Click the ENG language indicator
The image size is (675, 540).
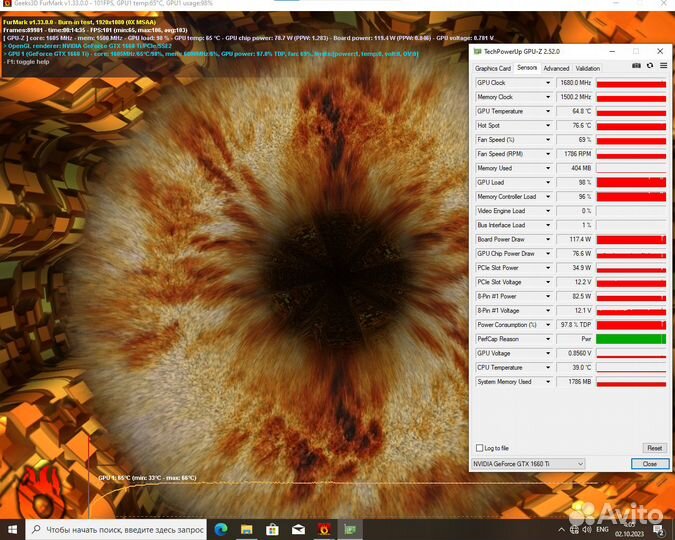(x=602, y=530)
